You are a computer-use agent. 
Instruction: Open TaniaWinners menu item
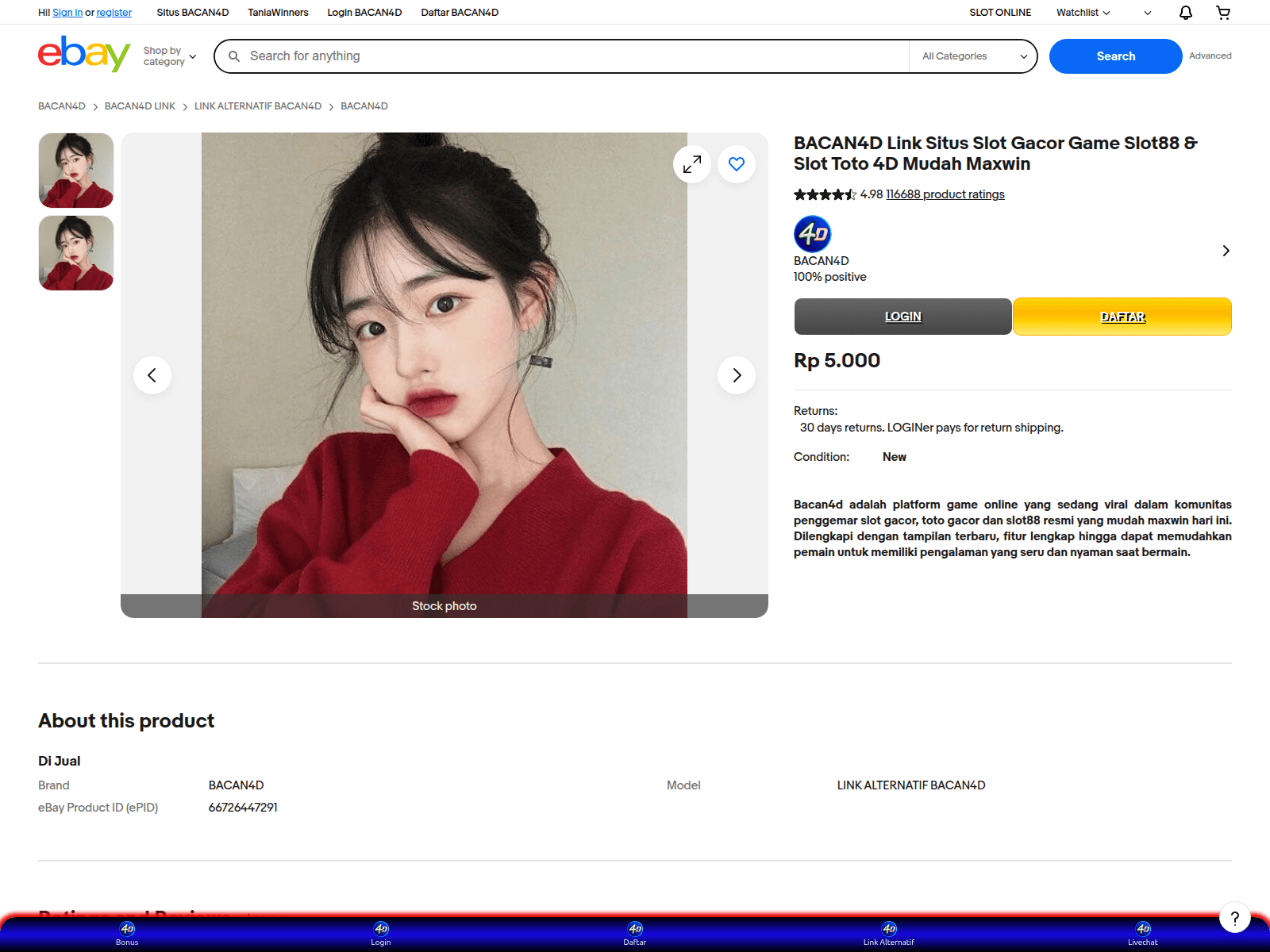tap(278, 13)
